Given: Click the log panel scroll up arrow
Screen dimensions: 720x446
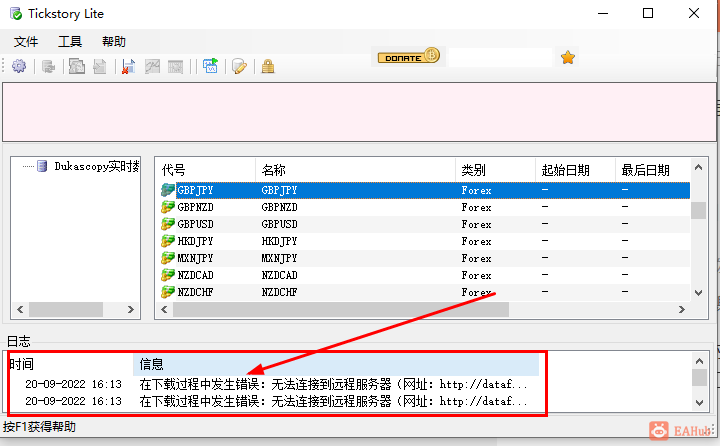Looking at the screenshot, I should coord(699,361).
